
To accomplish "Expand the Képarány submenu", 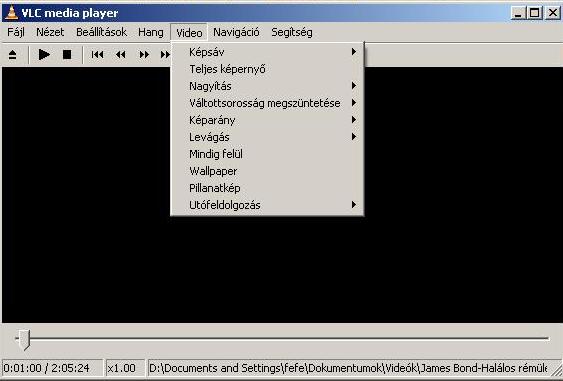I will pyautogui.click(x=267, y=120).
